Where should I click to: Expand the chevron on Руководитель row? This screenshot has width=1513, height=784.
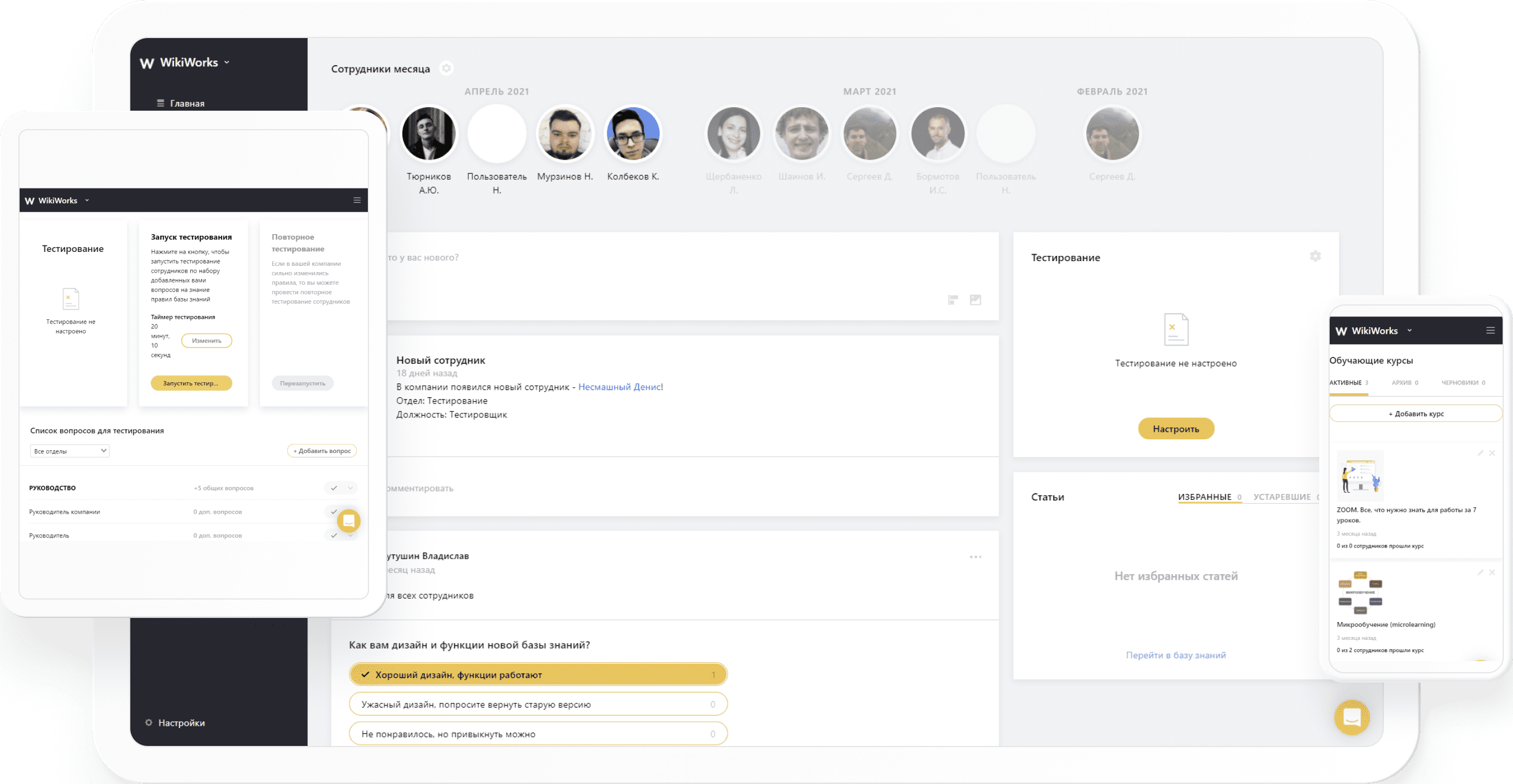pos(351,536)
